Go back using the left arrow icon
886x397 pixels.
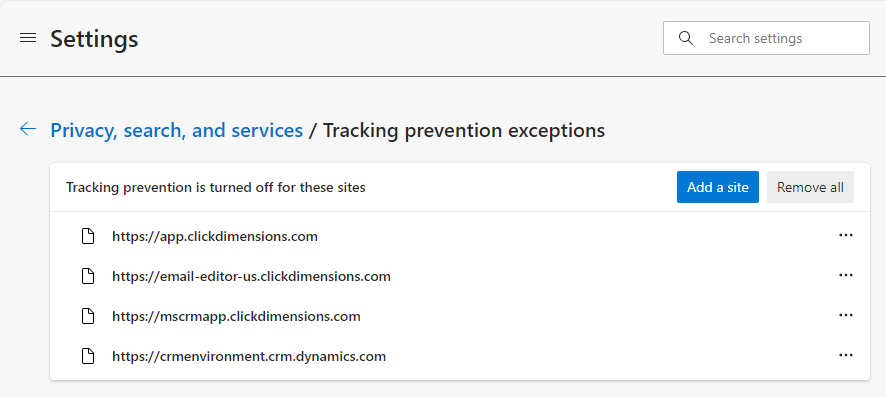click(x=28, y=129)
